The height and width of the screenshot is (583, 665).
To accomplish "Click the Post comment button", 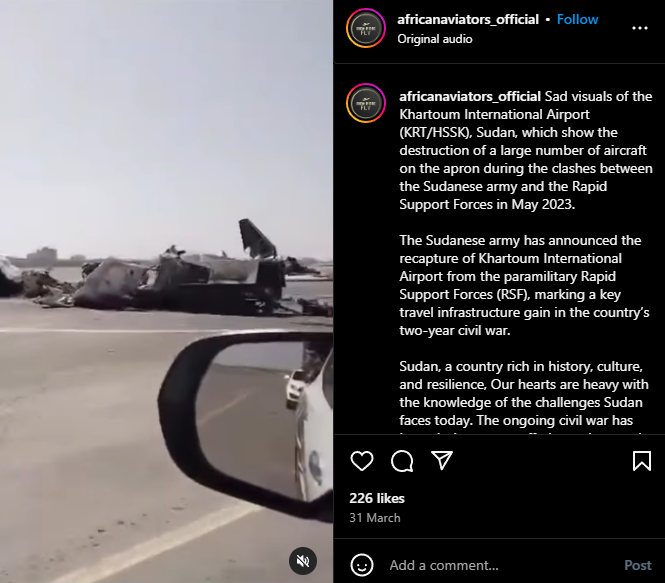I will [x=637, y=565].
